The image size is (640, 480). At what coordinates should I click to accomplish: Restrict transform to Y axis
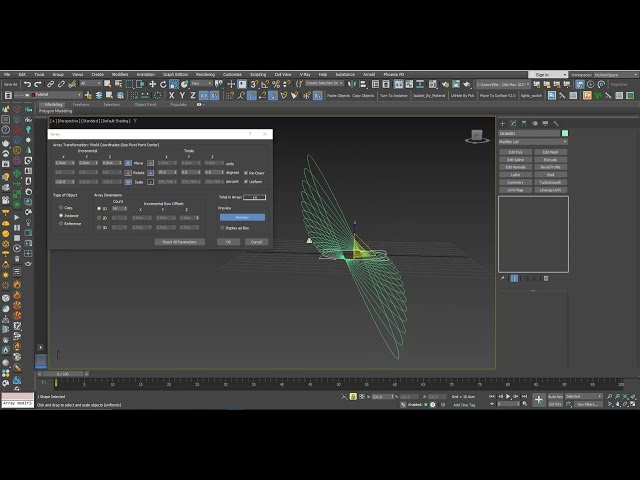[x=182, y=96]
